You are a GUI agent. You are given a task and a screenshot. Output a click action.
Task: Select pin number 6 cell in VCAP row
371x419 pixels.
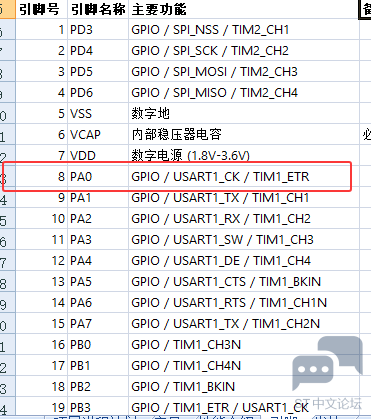click(x=42, y=135)
